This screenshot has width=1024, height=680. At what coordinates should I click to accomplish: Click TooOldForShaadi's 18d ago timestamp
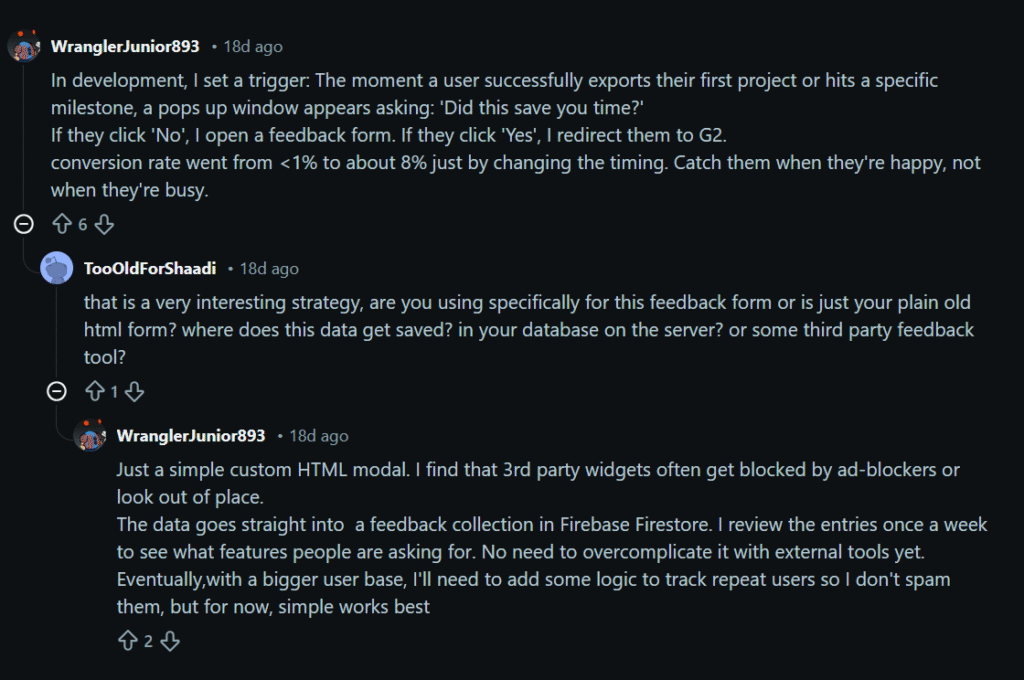269,269
